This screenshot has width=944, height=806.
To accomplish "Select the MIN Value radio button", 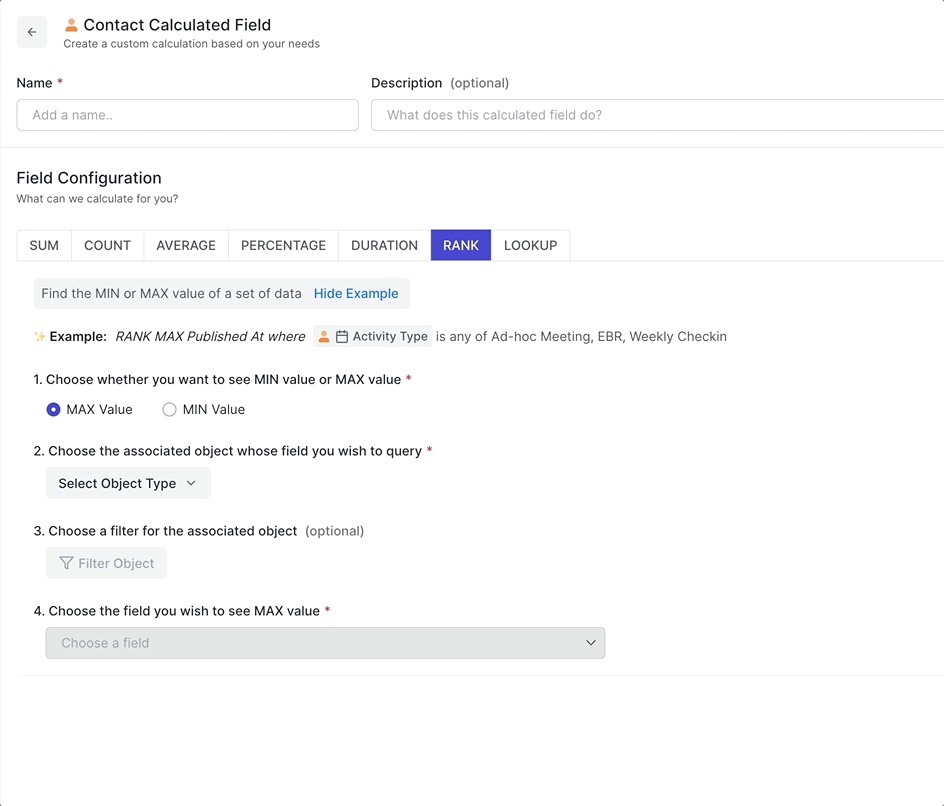I will coord(170,409).
